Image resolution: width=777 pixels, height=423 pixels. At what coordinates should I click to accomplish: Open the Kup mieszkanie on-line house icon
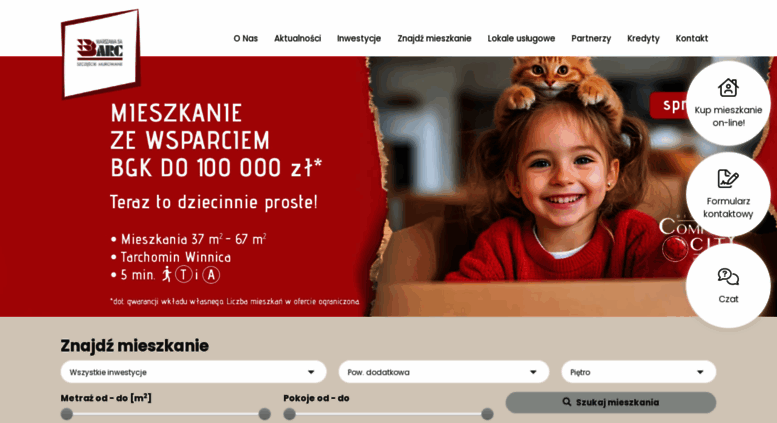pyautogui.click(x=728, y=88)
